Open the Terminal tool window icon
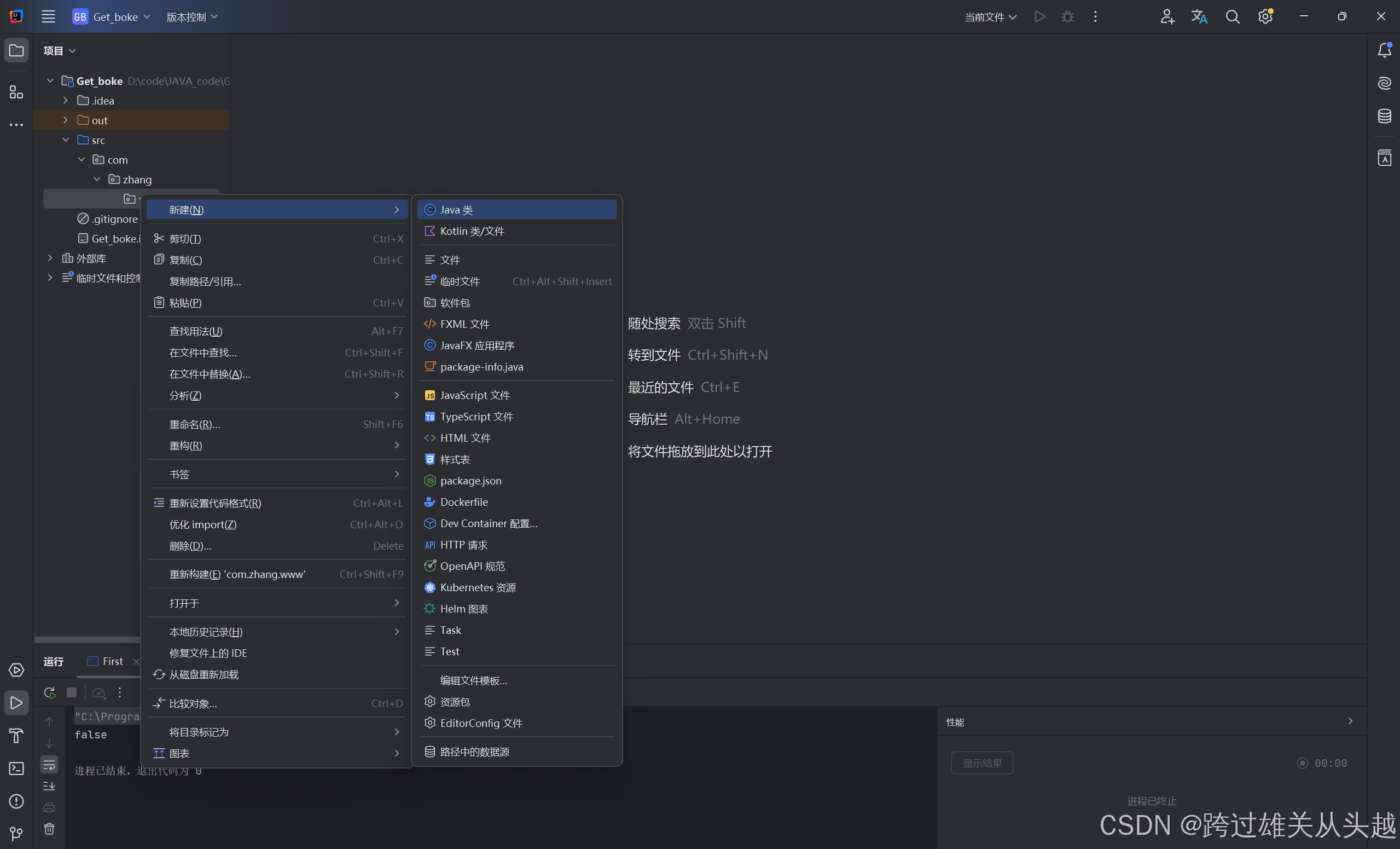Screen dimensions: 1400x849 coord(16,768)
